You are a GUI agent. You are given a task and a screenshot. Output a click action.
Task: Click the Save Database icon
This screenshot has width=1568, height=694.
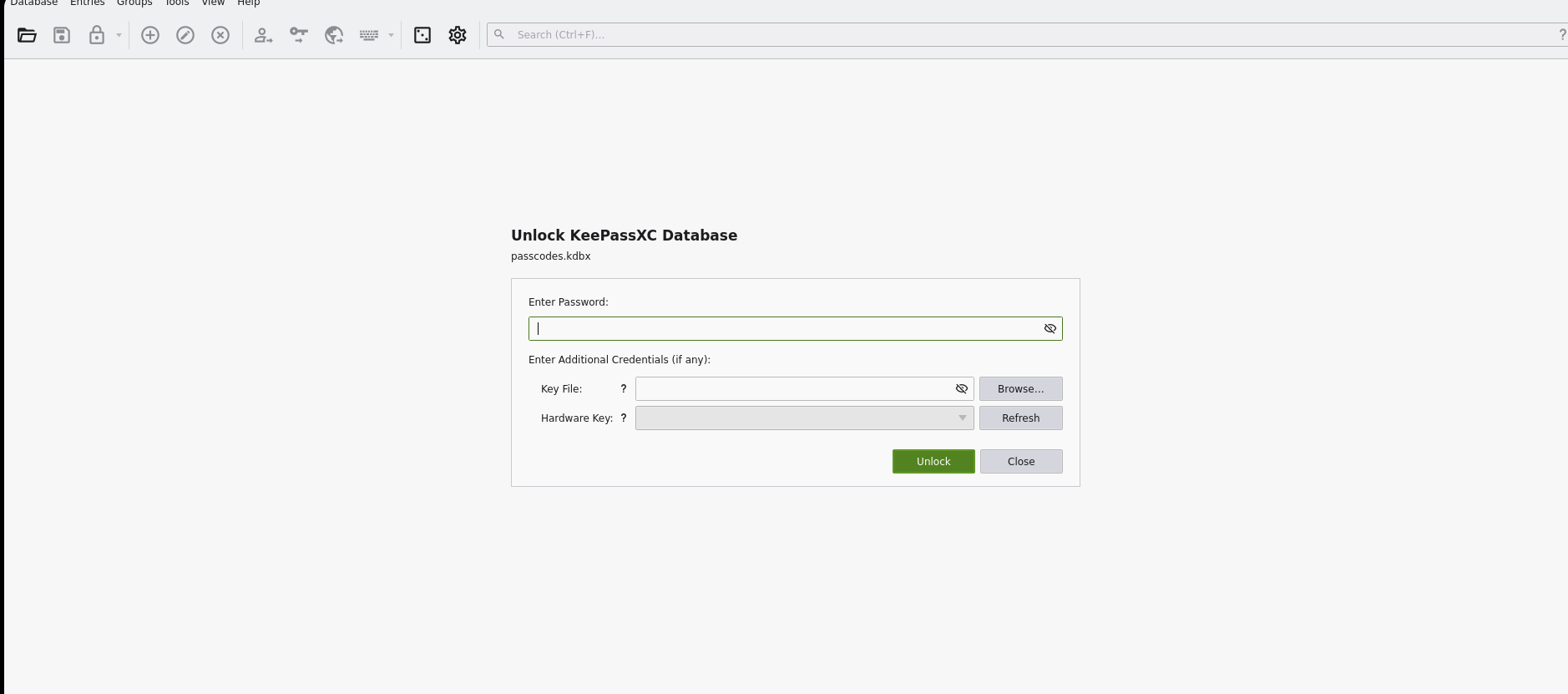pos(62,35)
